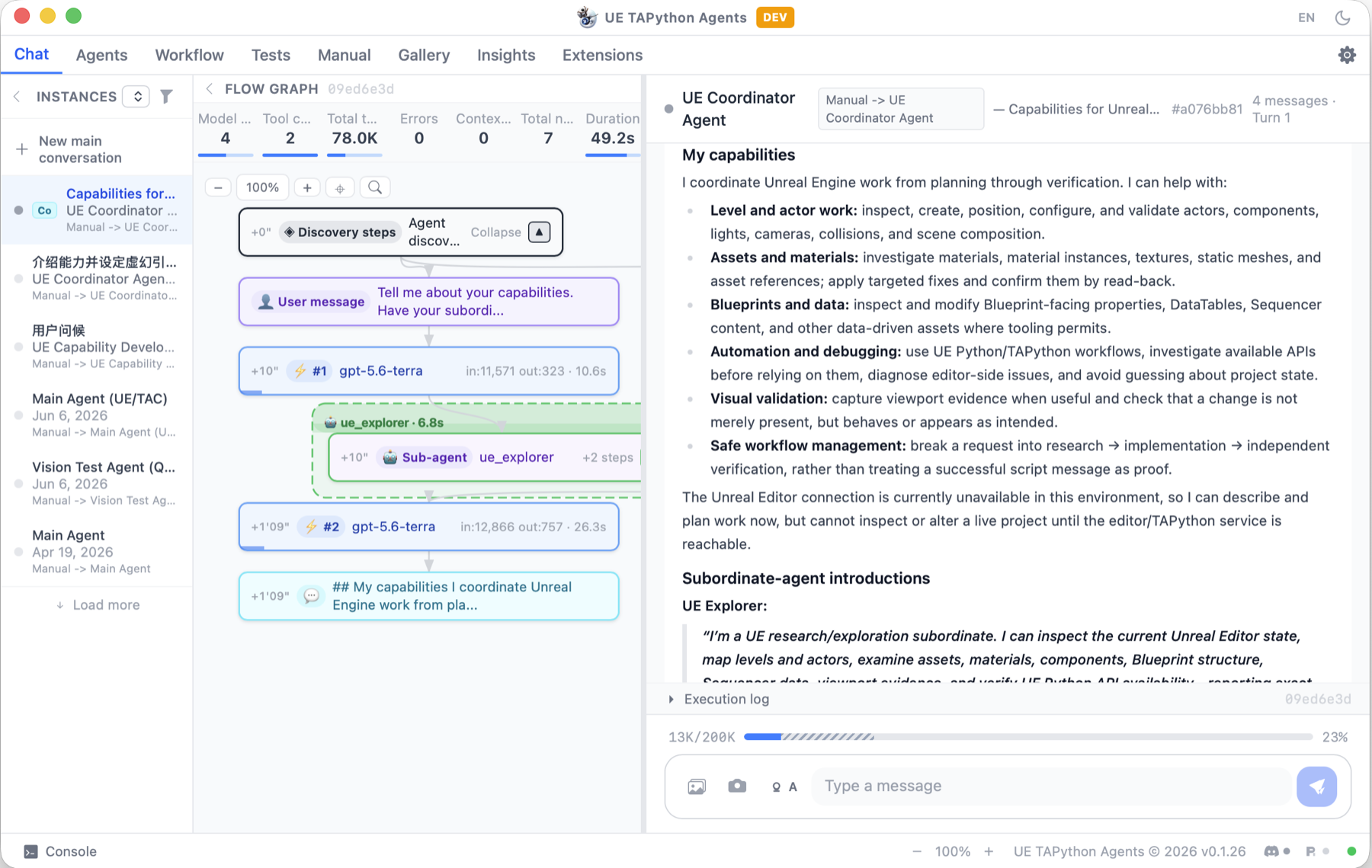The image size is (1372, 868).
Task: Open the Instances sort selector
Action: click(x=136, y=97)
